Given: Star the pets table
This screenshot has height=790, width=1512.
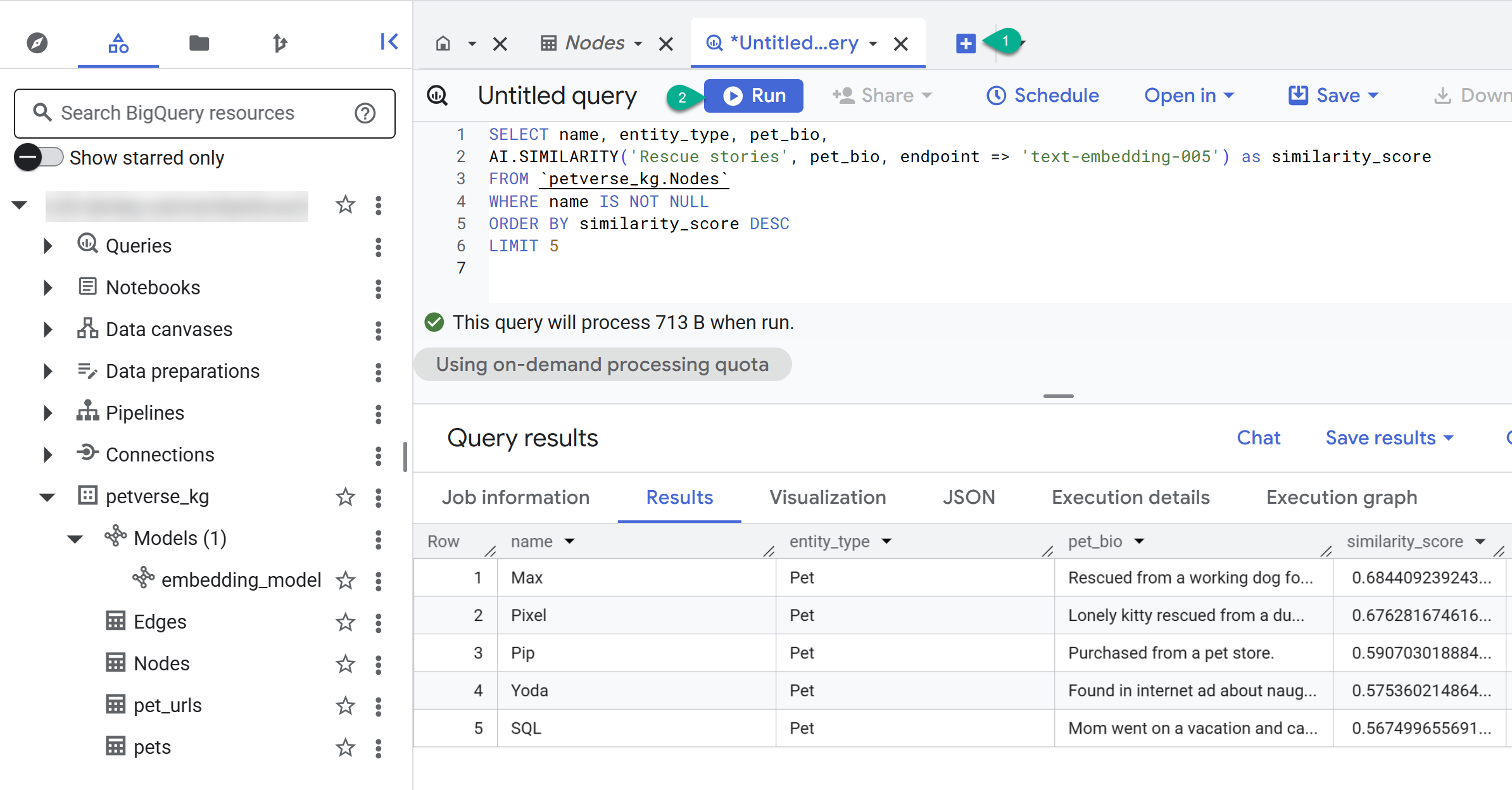Looking at the screenshot, I should point(345,748).
